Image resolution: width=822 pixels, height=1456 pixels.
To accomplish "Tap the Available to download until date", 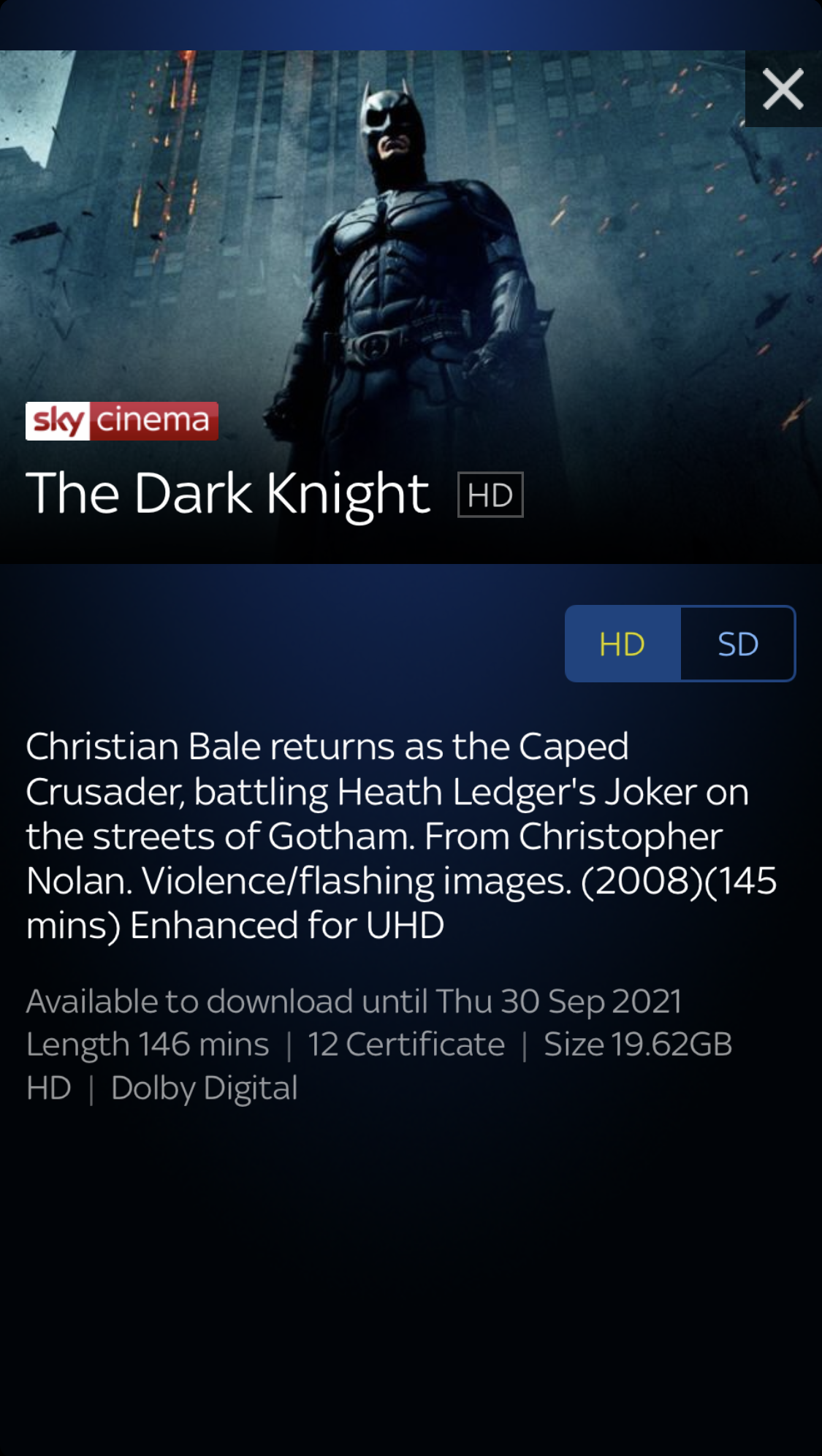I will tap(354, 1001).
